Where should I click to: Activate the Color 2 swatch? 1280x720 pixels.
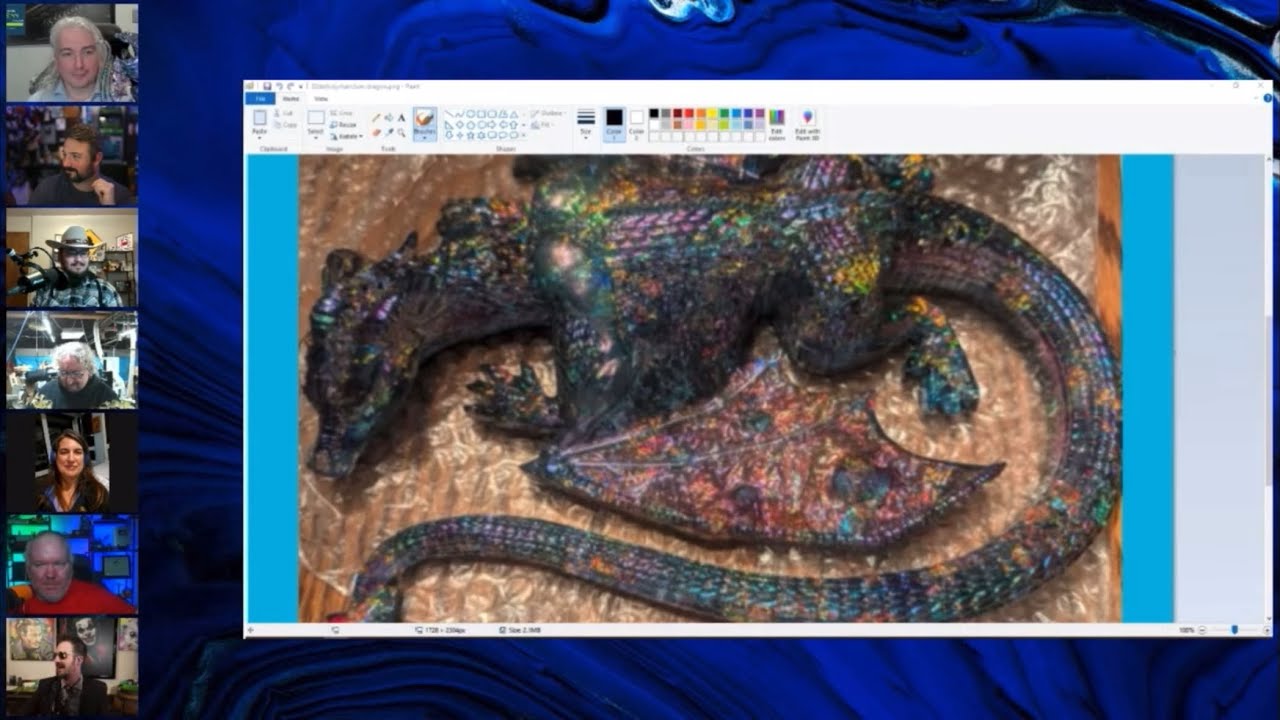click(637, 123)
